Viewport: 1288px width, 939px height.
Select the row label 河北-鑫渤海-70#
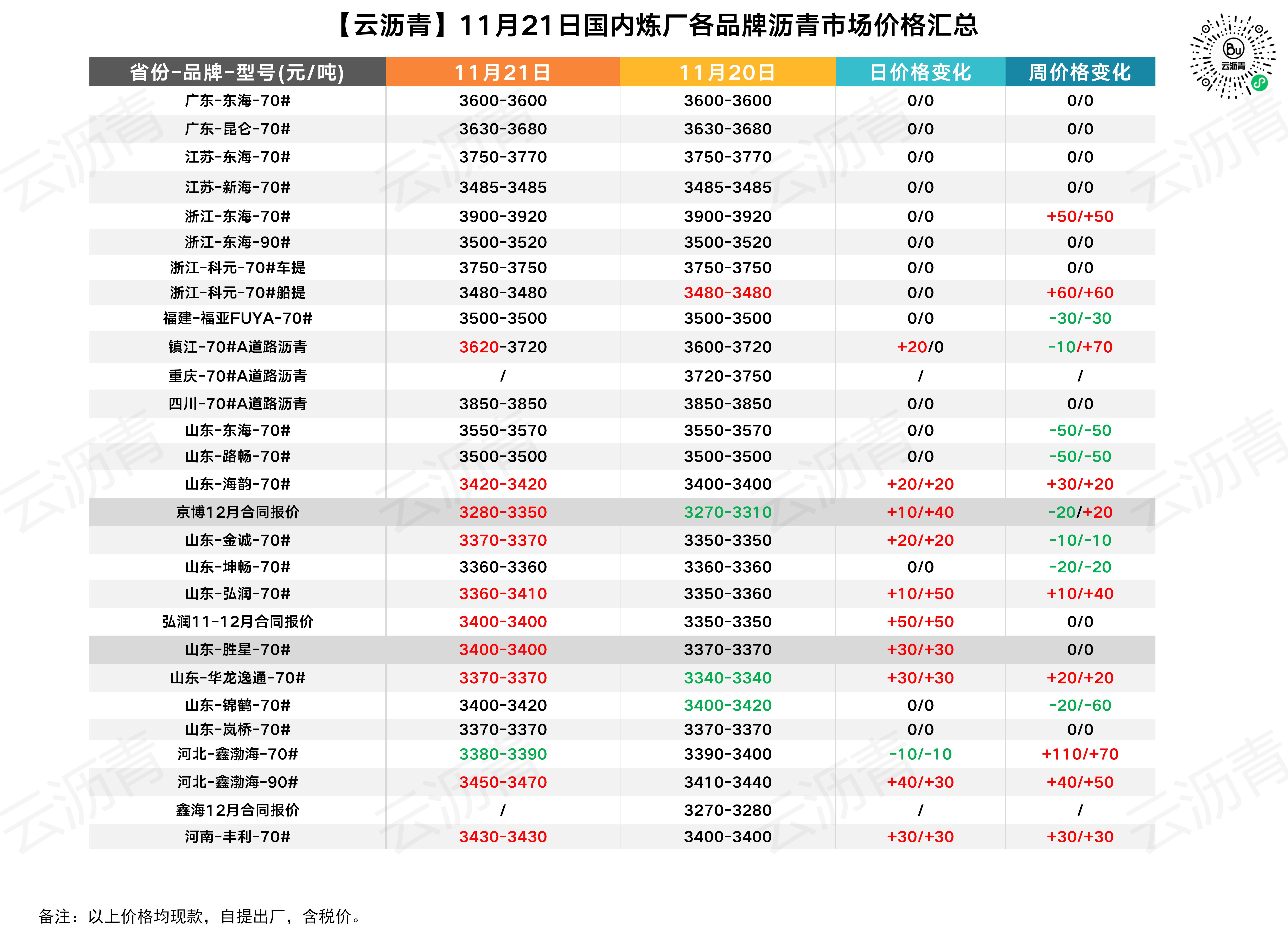coord(237,754)
